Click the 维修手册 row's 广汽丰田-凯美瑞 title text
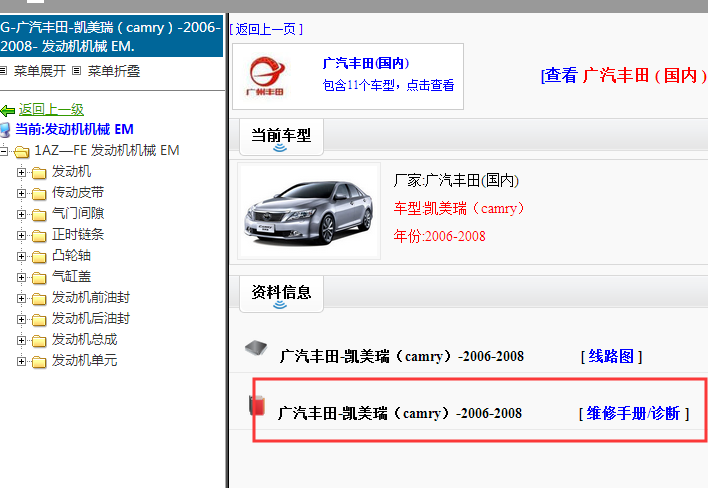708x488 pixels. 400,413
